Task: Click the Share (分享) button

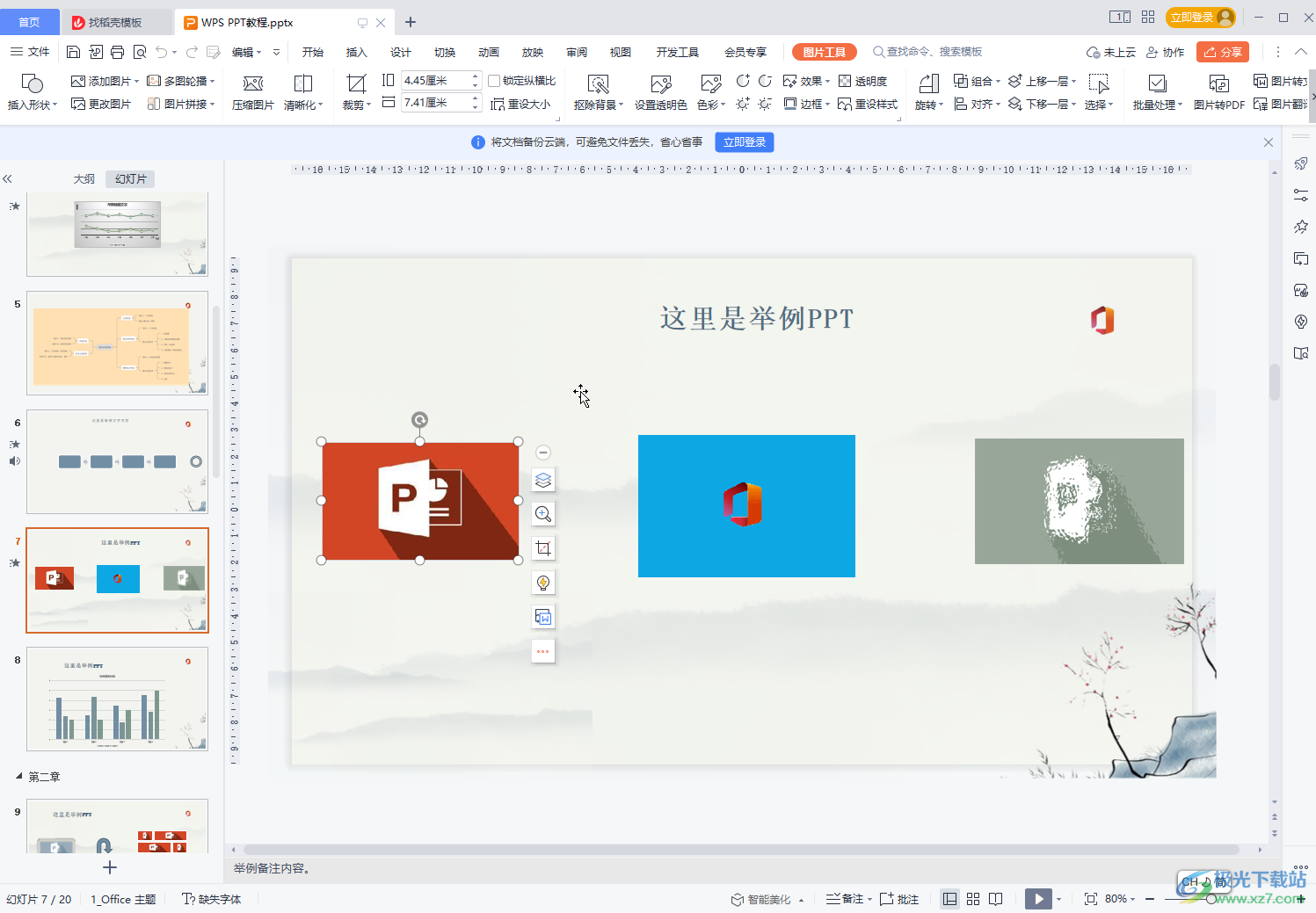Action: tap(1223, 52)
